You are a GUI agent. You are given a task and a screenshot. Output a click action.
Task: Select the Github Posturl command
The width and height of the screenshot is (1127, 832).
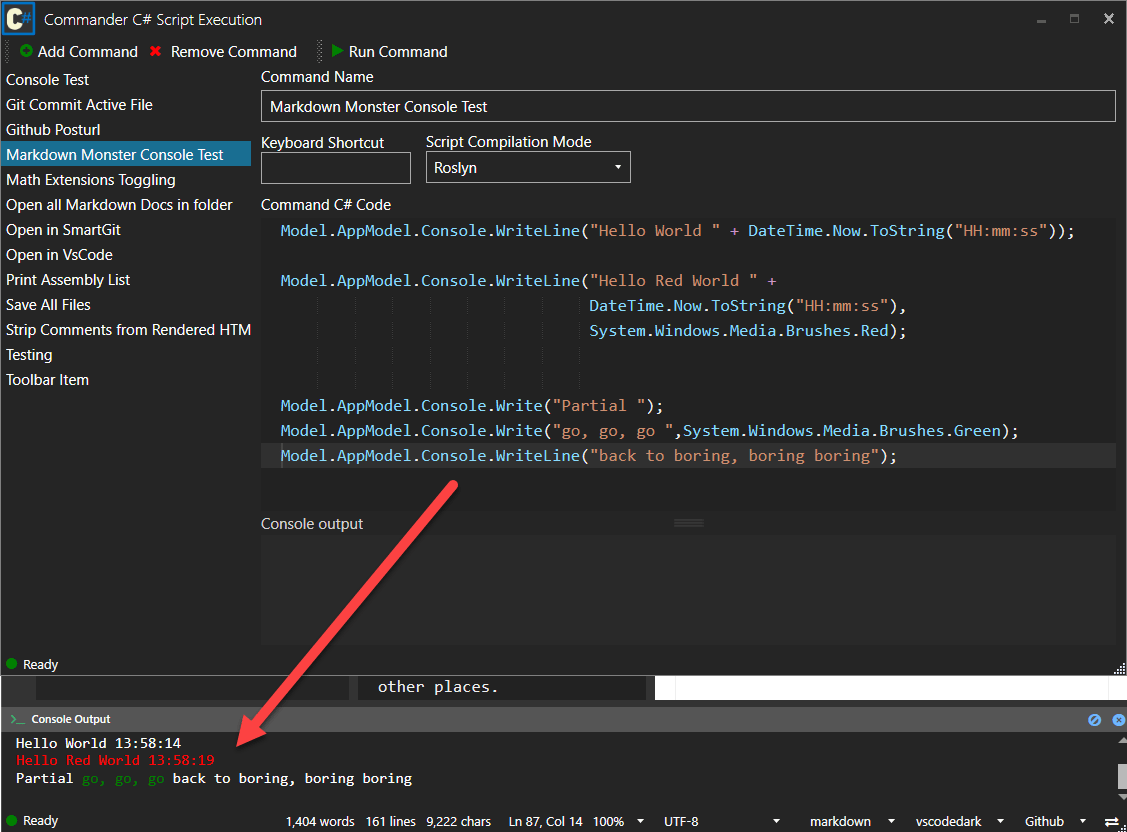tap(126, 130)
